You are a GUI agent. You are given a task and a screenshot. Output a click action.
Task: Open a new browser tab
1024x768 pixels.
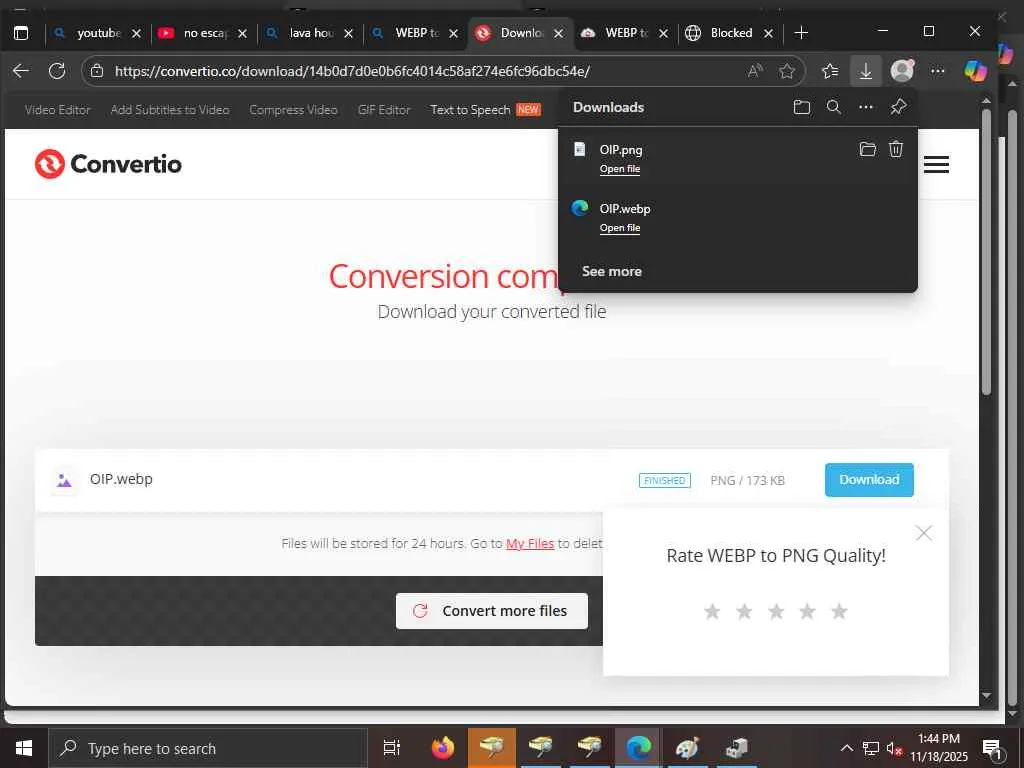point(801,33)
